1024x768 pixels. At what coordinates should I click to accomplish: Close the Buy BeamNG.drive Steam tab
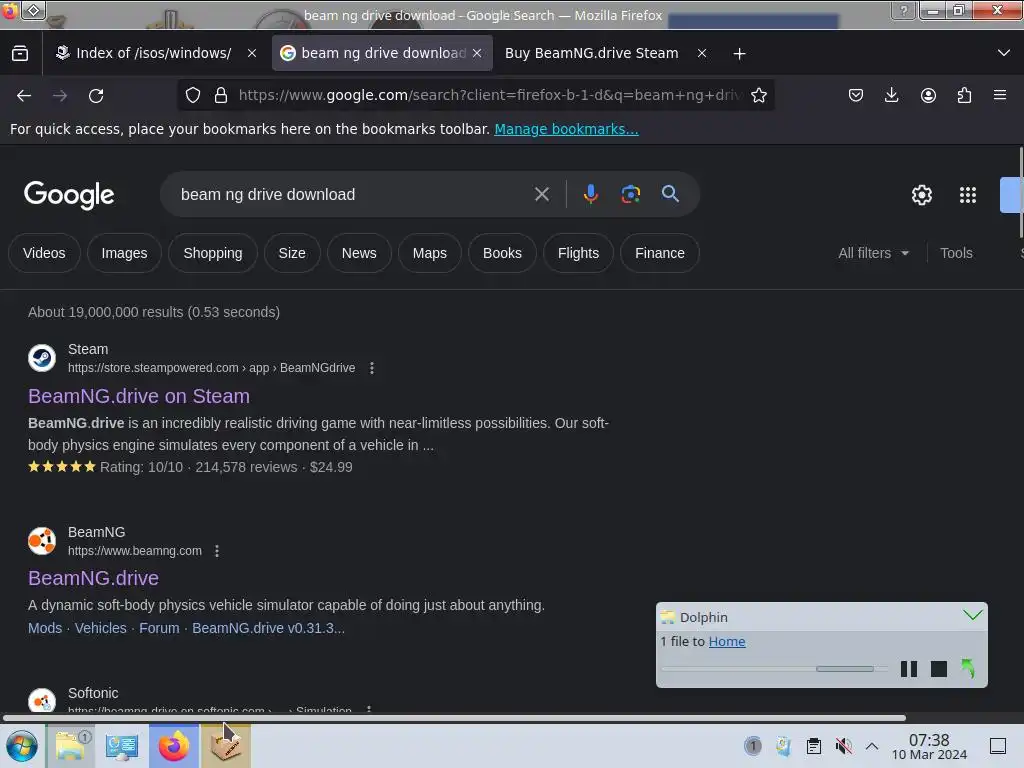pyautogui.click(x=702, y=54)
